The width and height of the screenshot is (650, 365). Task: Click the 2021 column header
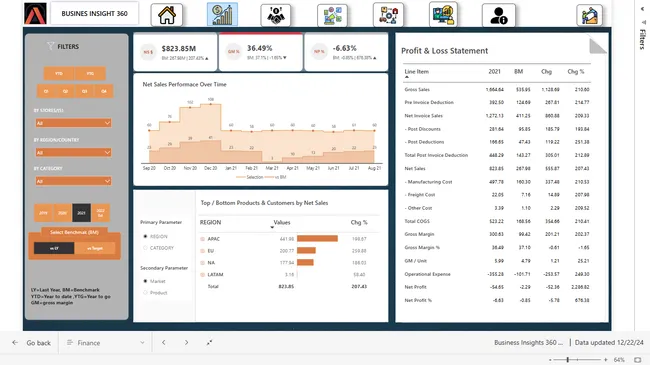[494, 71]
